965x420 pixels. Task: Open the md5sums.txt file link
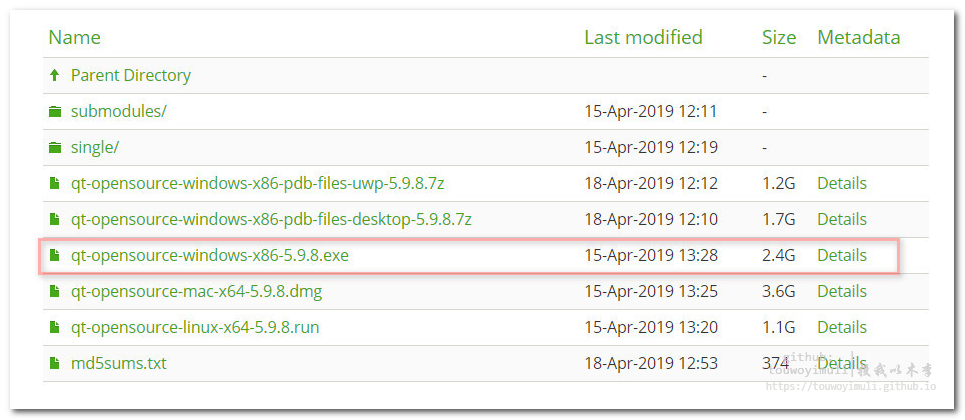119,363
